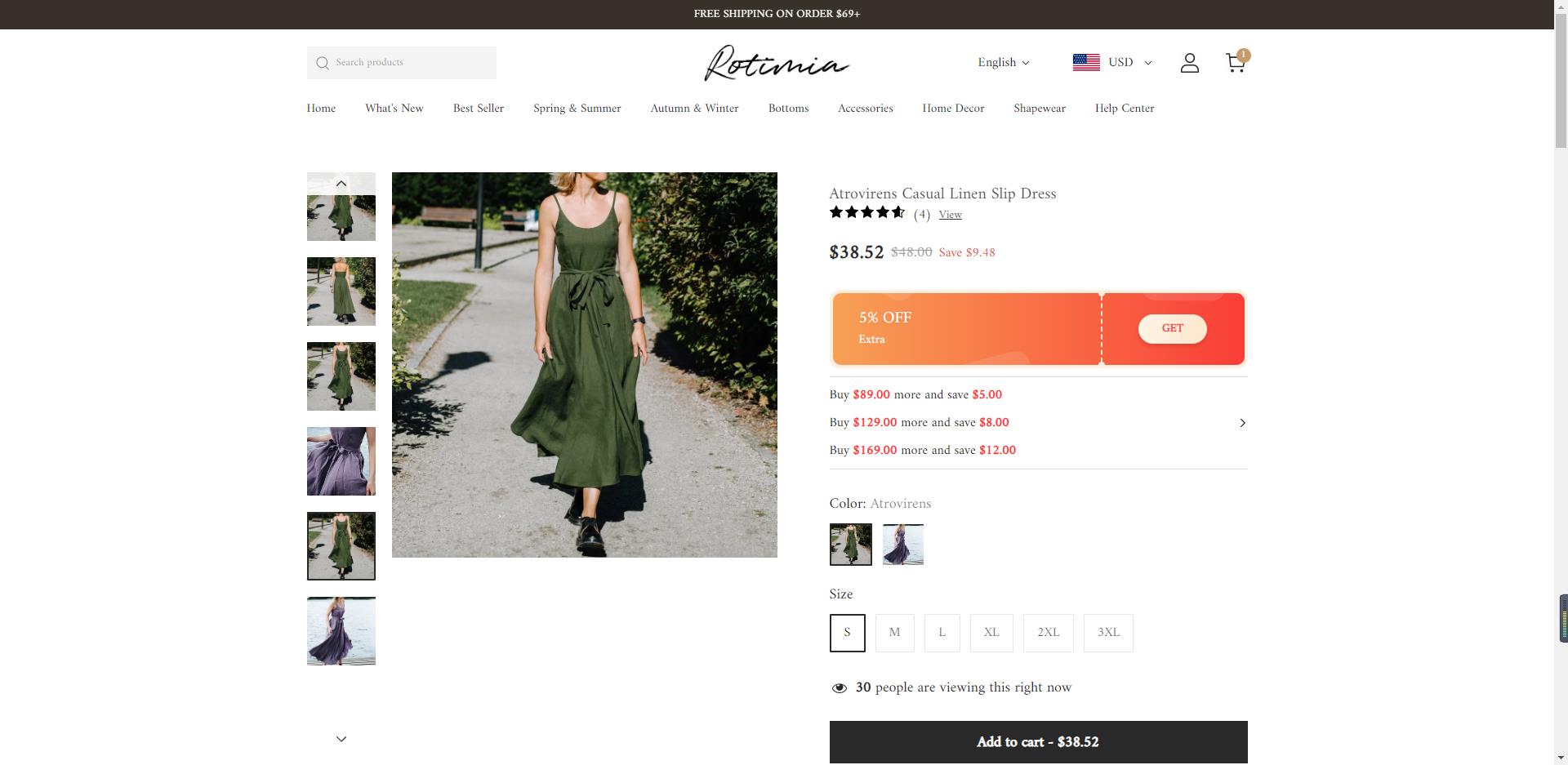Click the Rotimia logo
1568x765 pixels.
pos(777,63)
